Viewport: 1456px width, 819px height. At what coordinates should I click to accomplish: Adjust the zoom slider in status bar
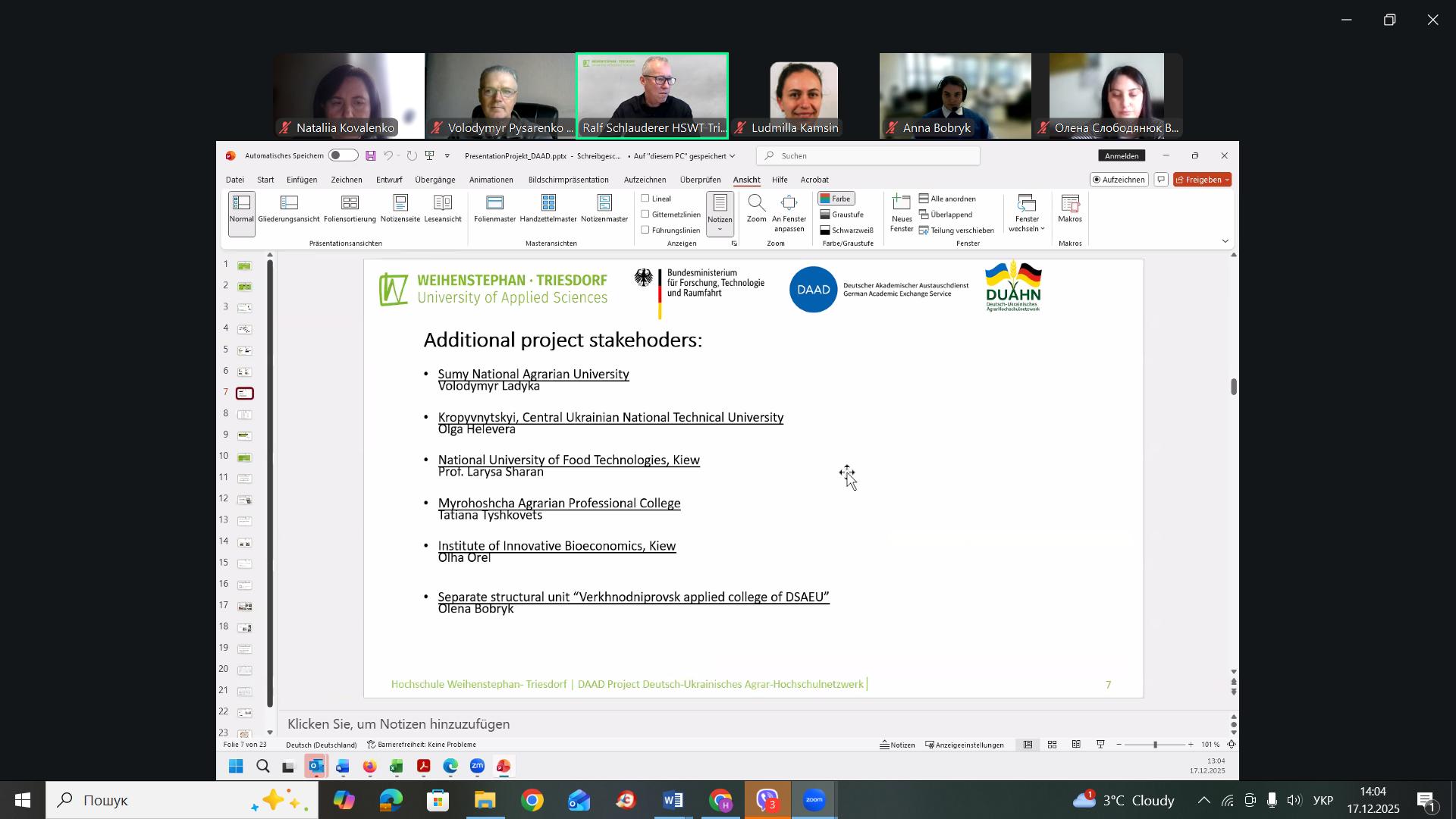point(1155,745)
